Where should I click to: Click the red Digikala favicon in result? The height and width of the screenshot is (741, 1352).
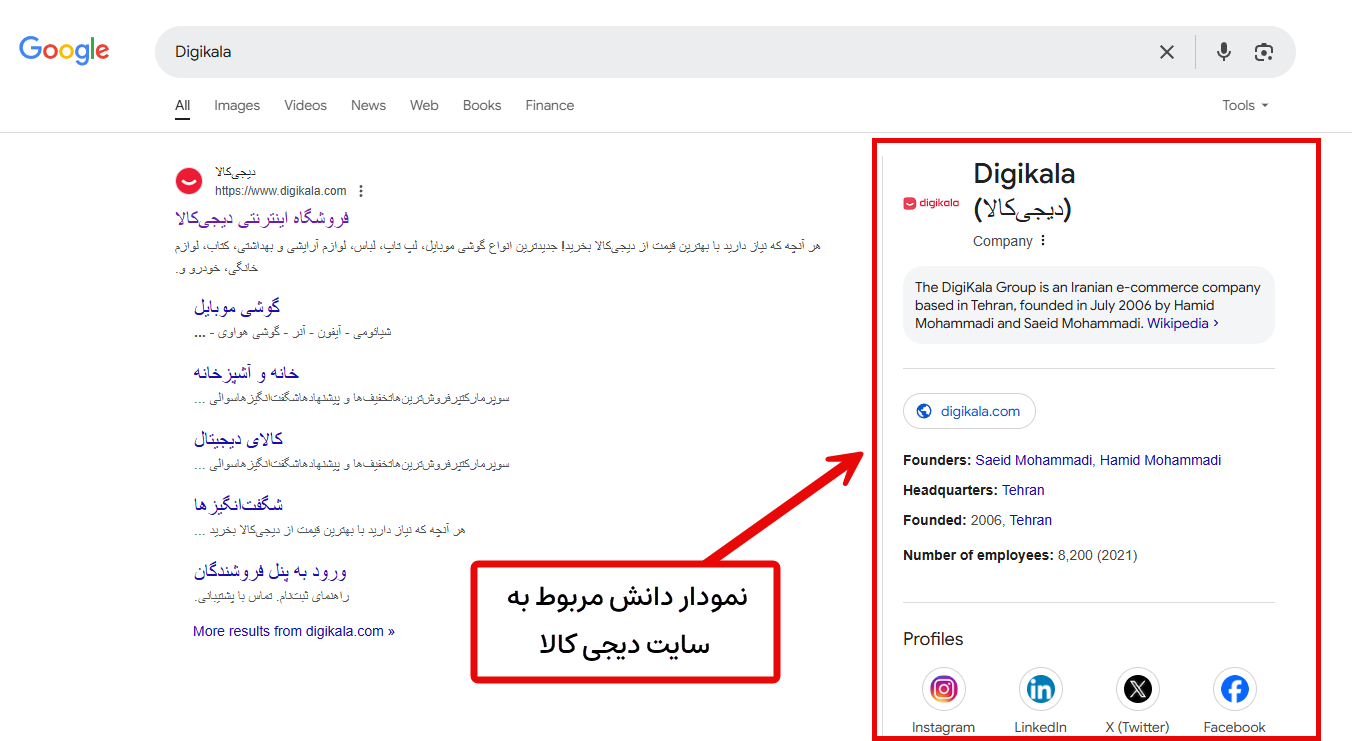[x=189, y=181]
